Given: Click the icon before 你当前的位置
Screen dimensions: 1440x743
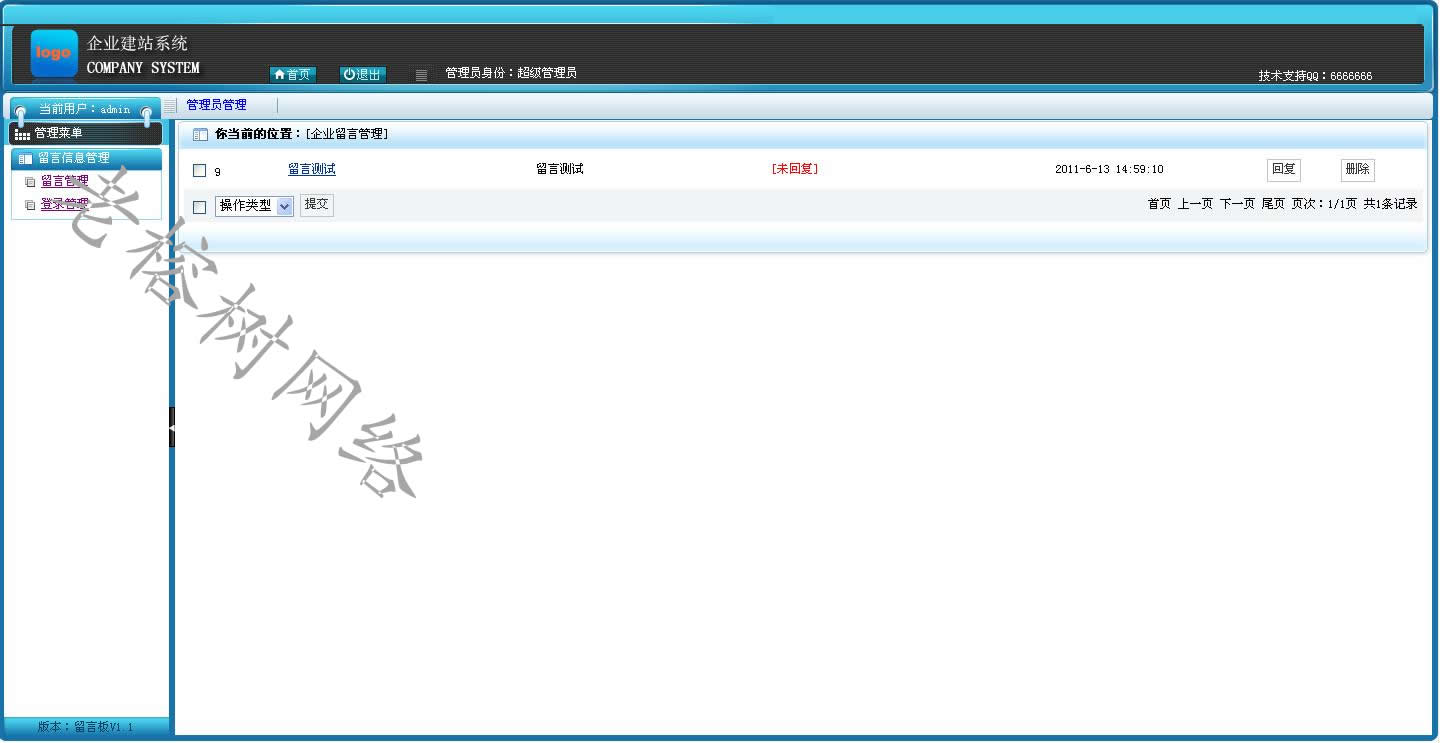Looking at the screenshot, I should (200, 134).
